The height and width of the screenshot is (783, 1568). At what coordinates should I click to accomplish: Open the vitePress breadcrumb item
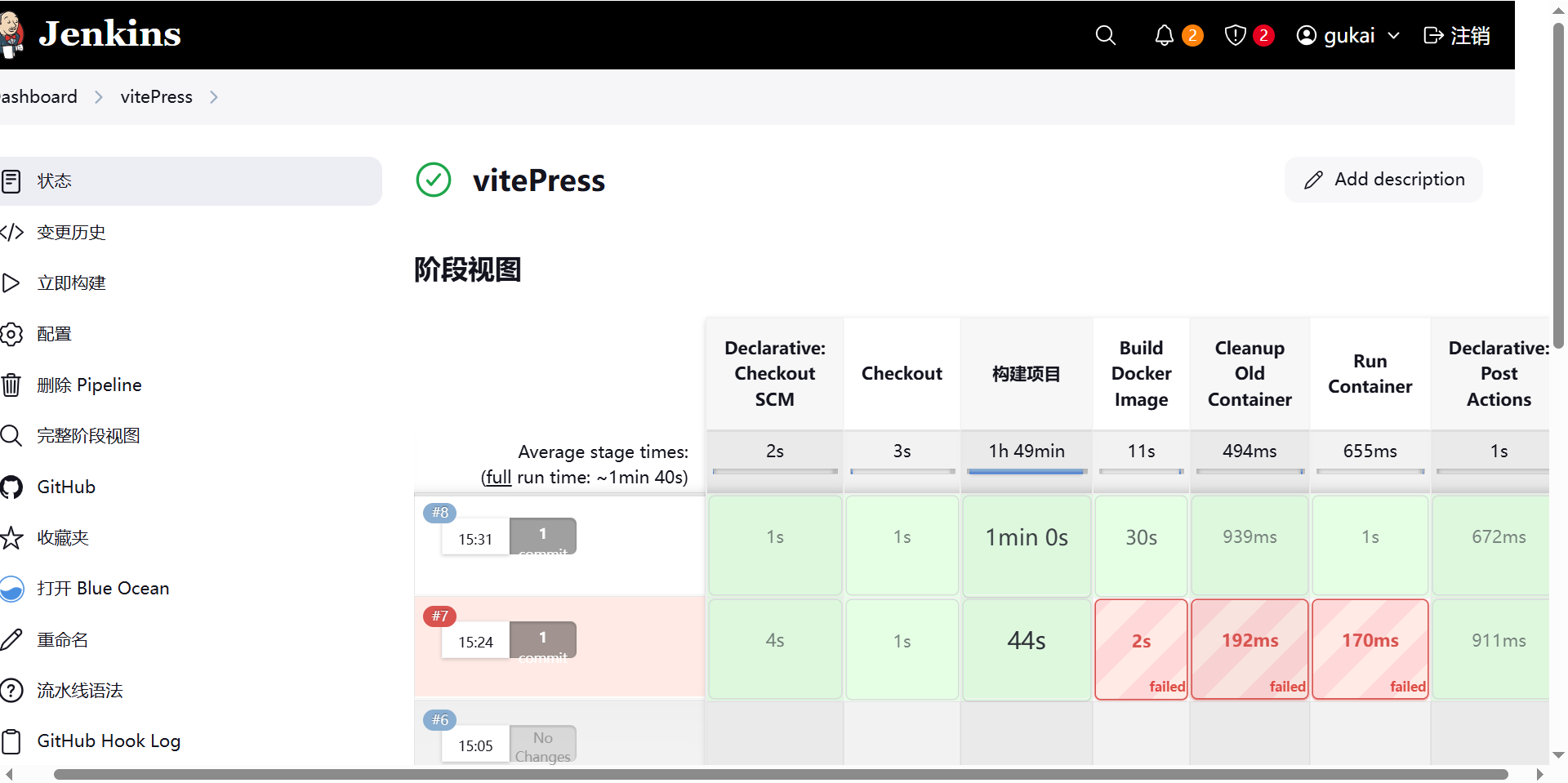[x=156, y=96]
